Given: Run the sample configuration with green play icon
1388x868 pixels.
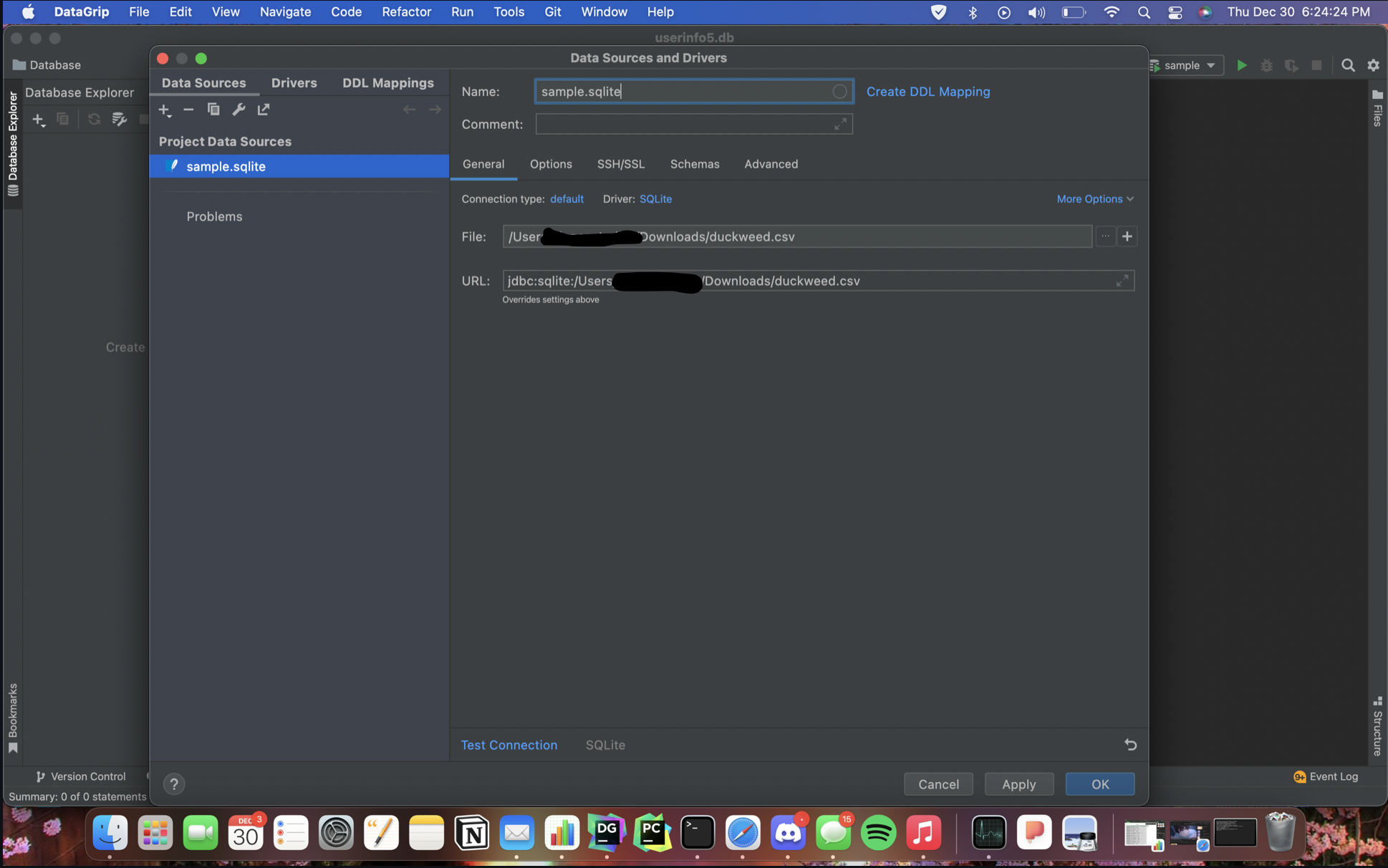Looking at the screenshot, I should pyautogui.click(x=1241, y=64).
